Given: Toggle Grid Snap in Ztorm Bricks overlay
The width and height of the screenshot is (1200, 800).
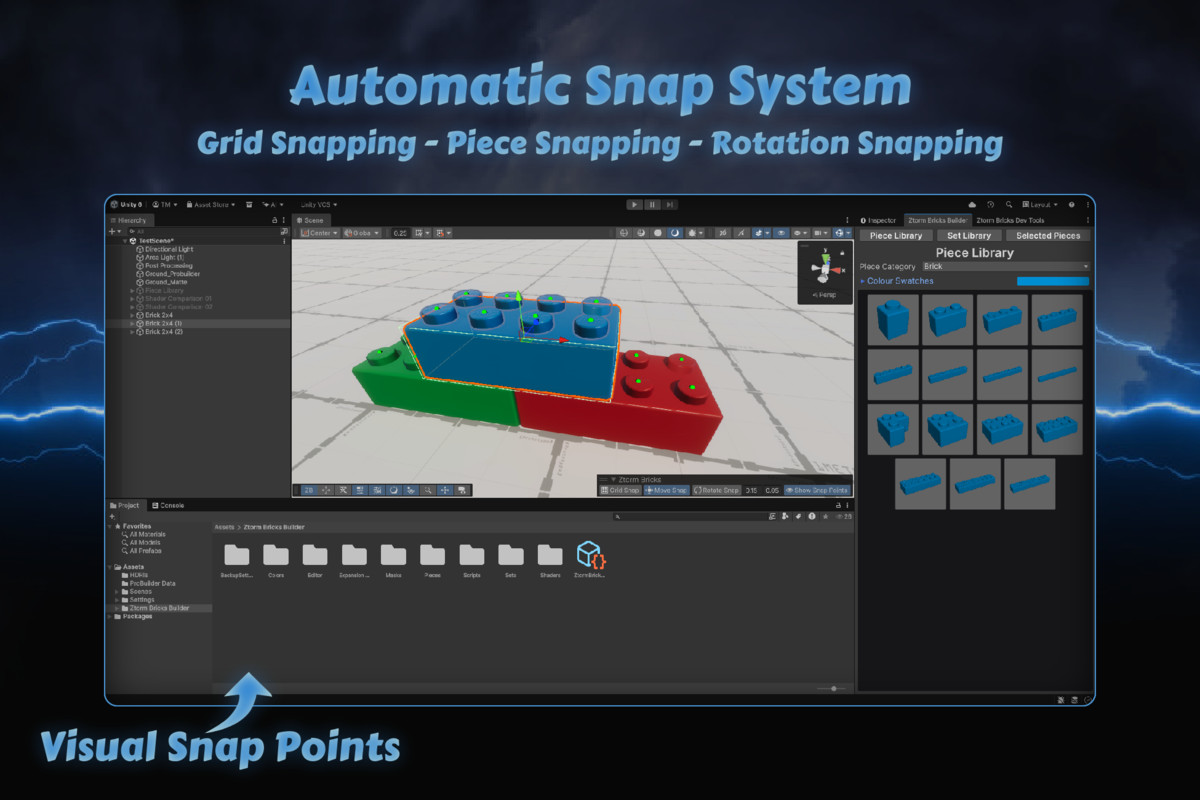Looking at the screenshot, I should (619, 490).
